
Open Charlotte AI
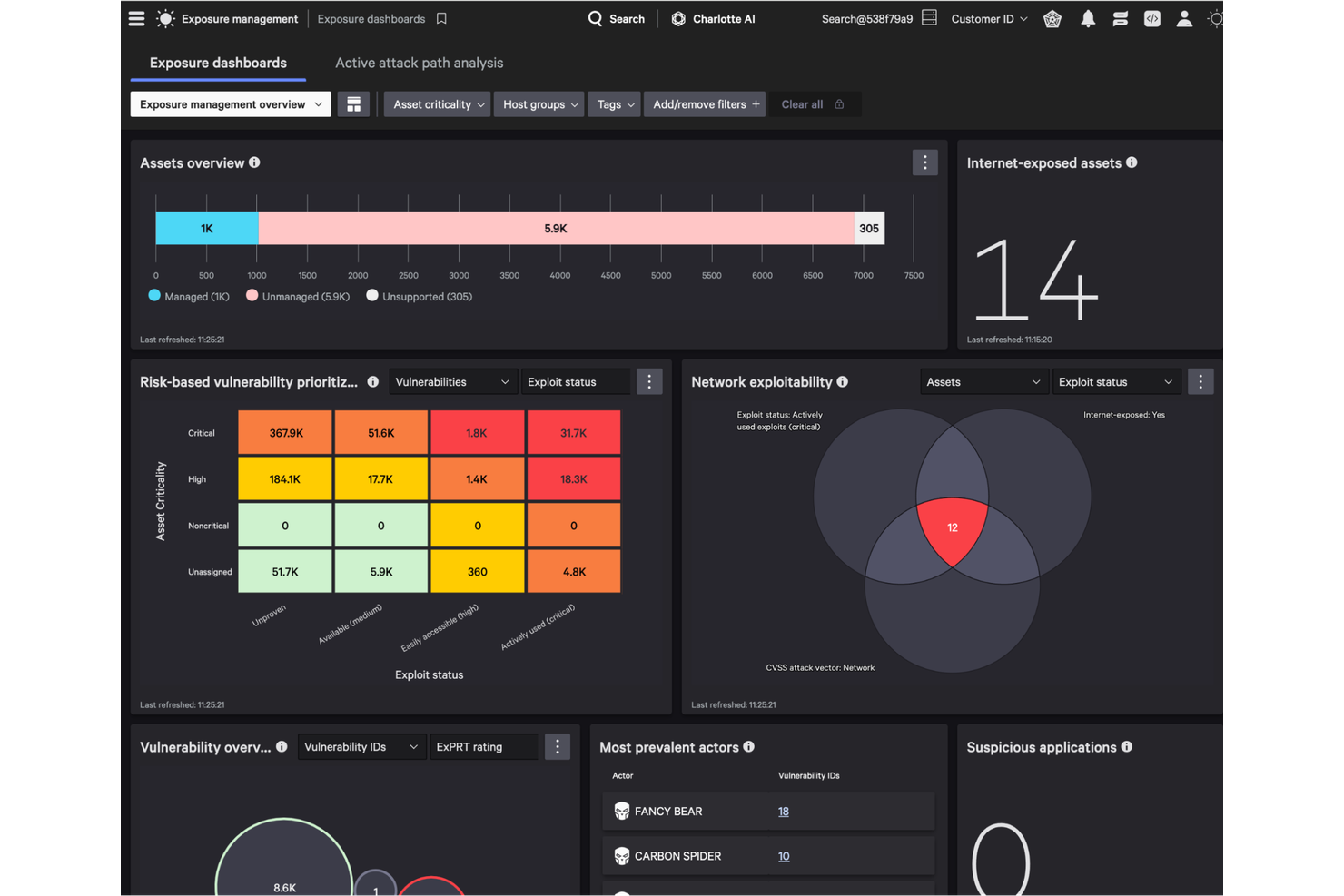tap(714, 18)
